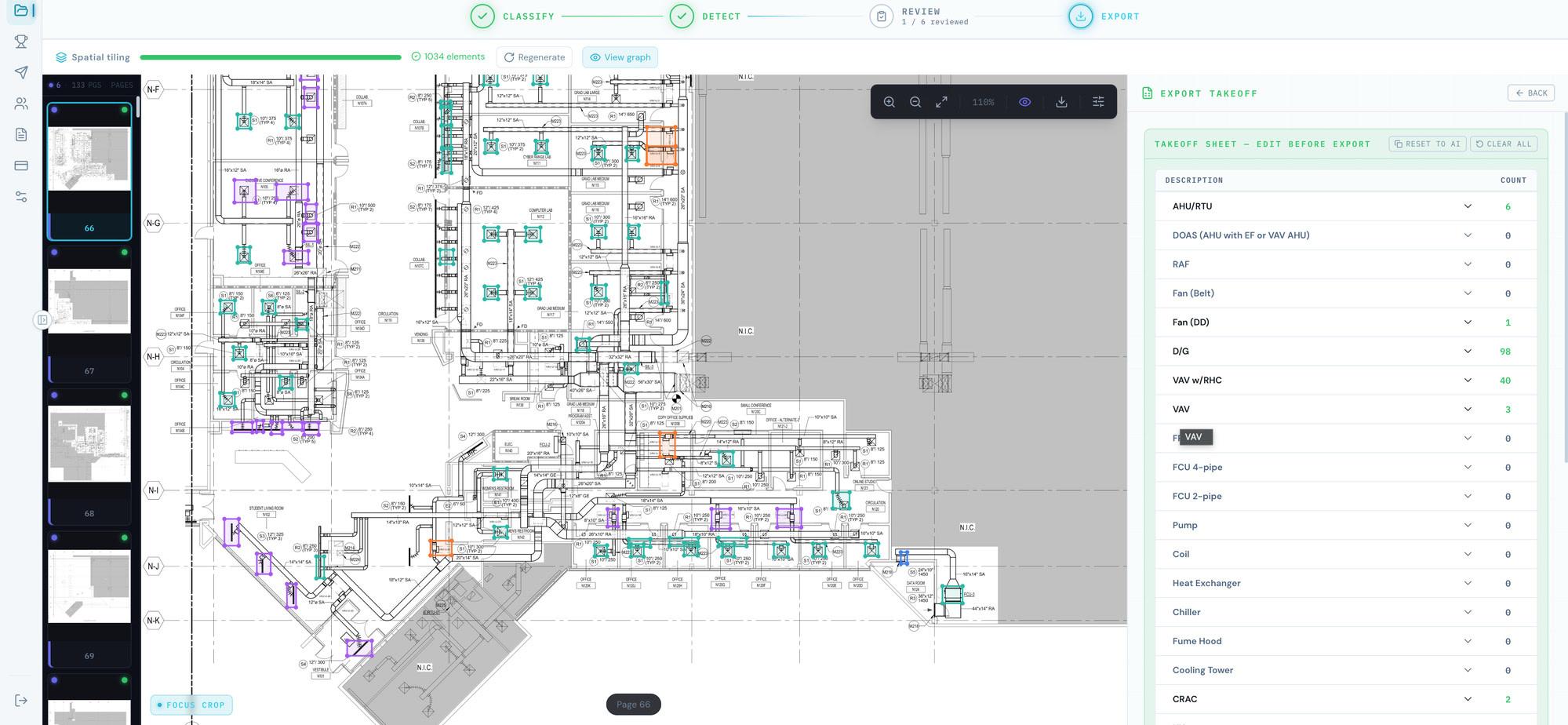Expand the Coil row chevron
The image size is (1568, 725).
click(x=1468, y=555)
